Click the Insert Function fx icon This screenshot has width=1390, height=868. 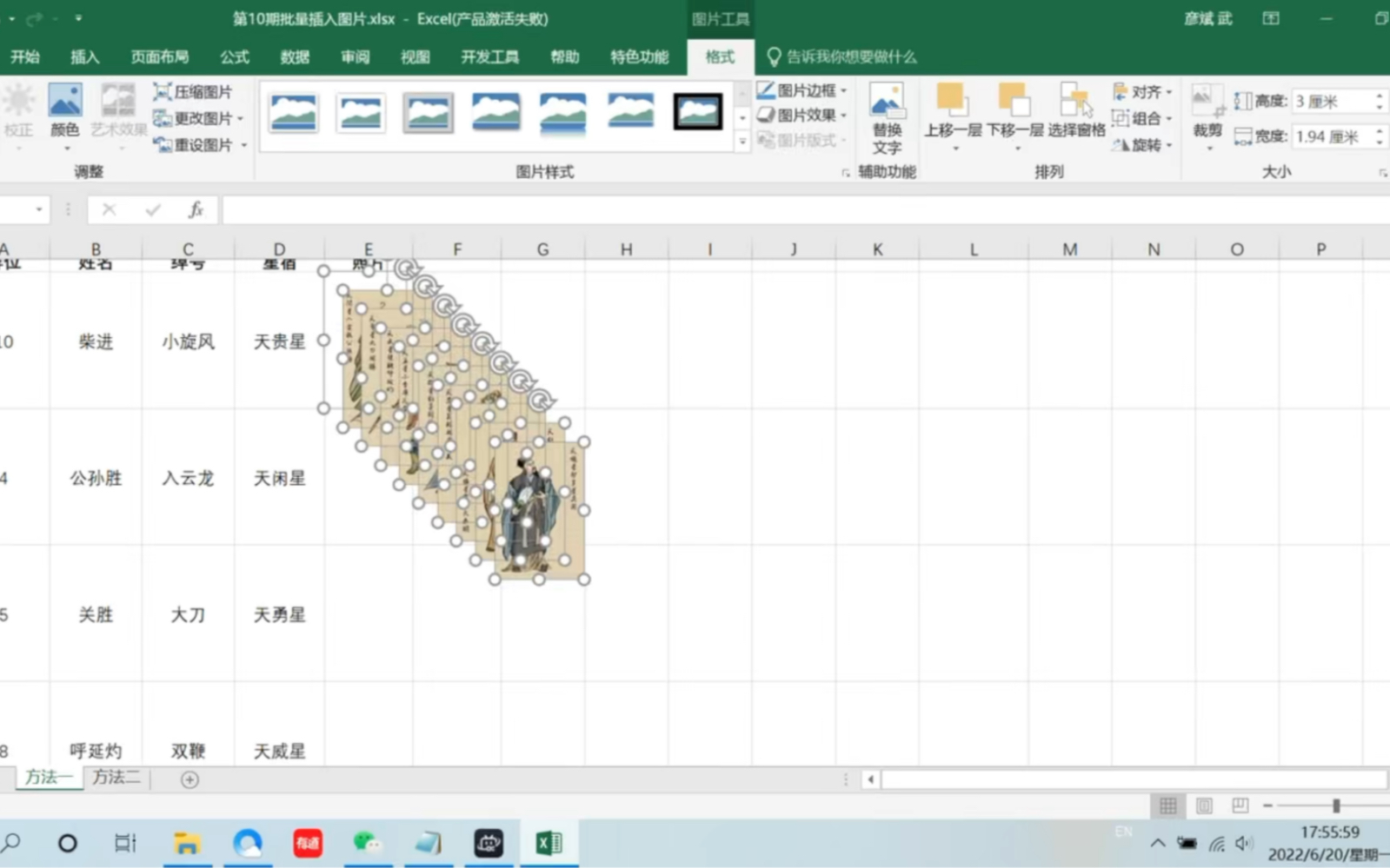[x=196, y=209]
